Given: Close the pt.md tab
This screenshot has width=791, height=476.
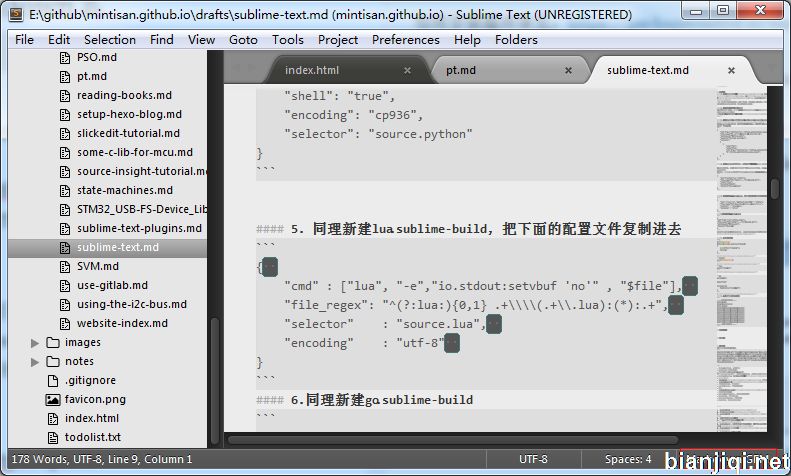Looking at the screenshot, I should point(569,71).
